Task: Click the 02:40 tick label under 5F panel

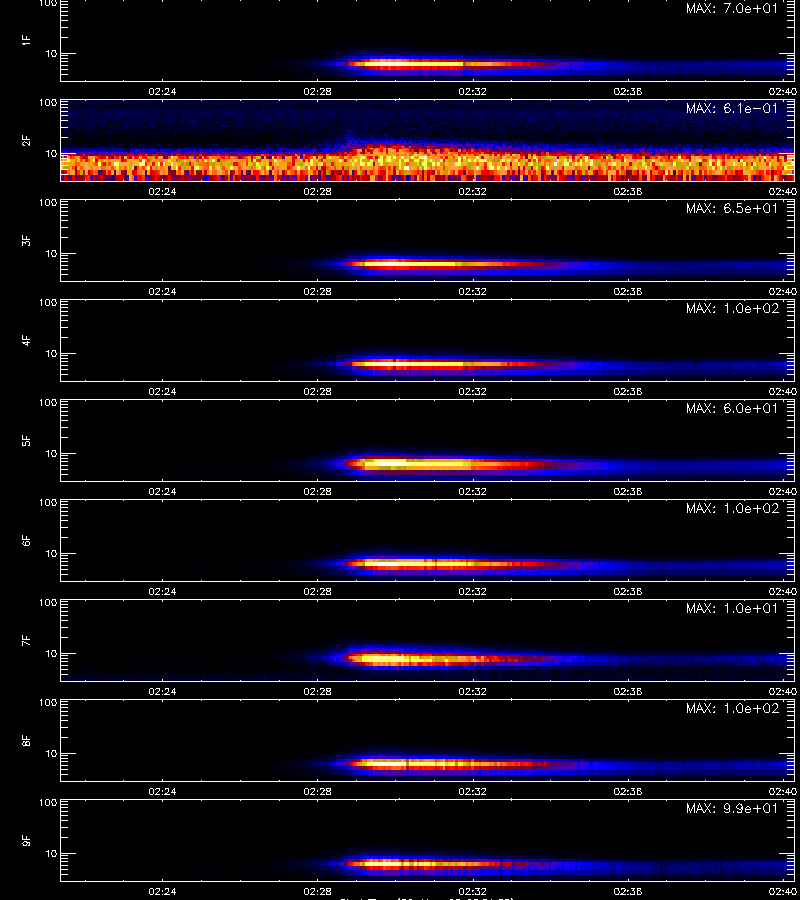Action: tap(783, 491)
